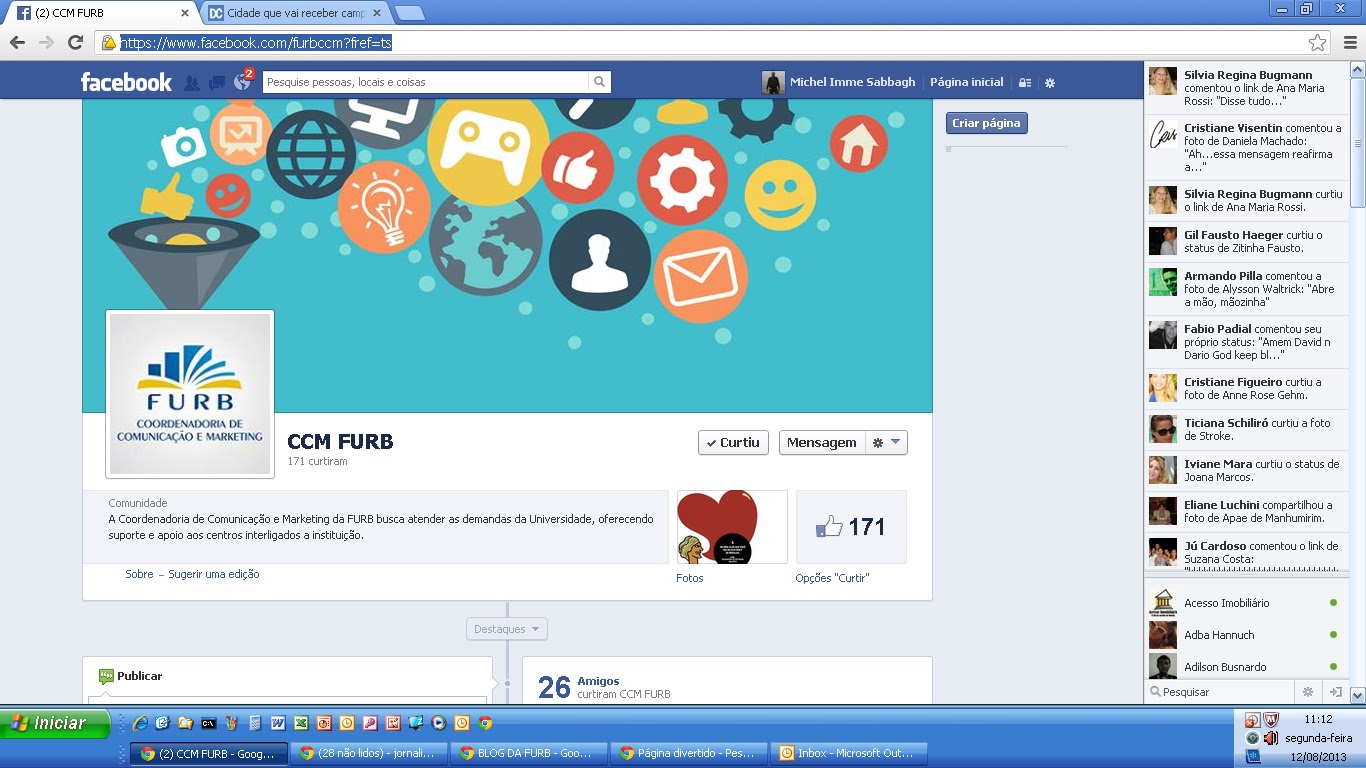Click Eliane Luchini ticker entry
1366x768 pixels.
click(1247, 511)
